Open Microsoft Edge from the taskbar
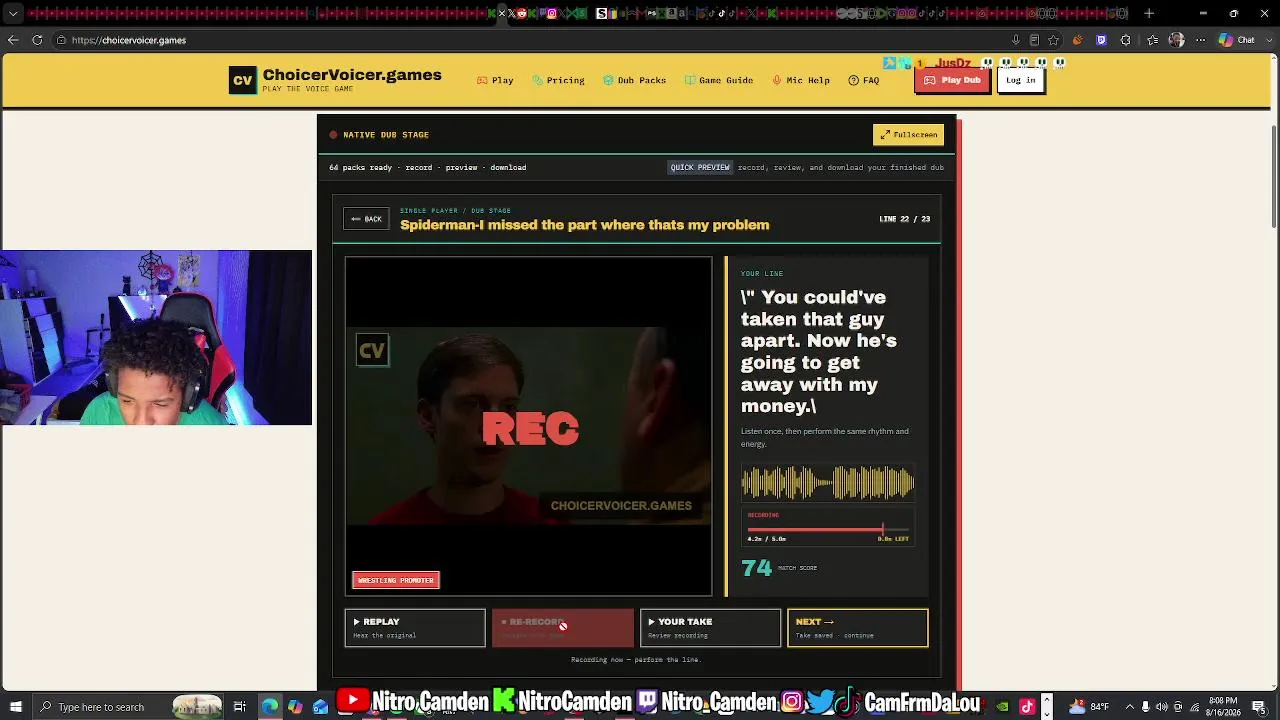 click(270, 707)
